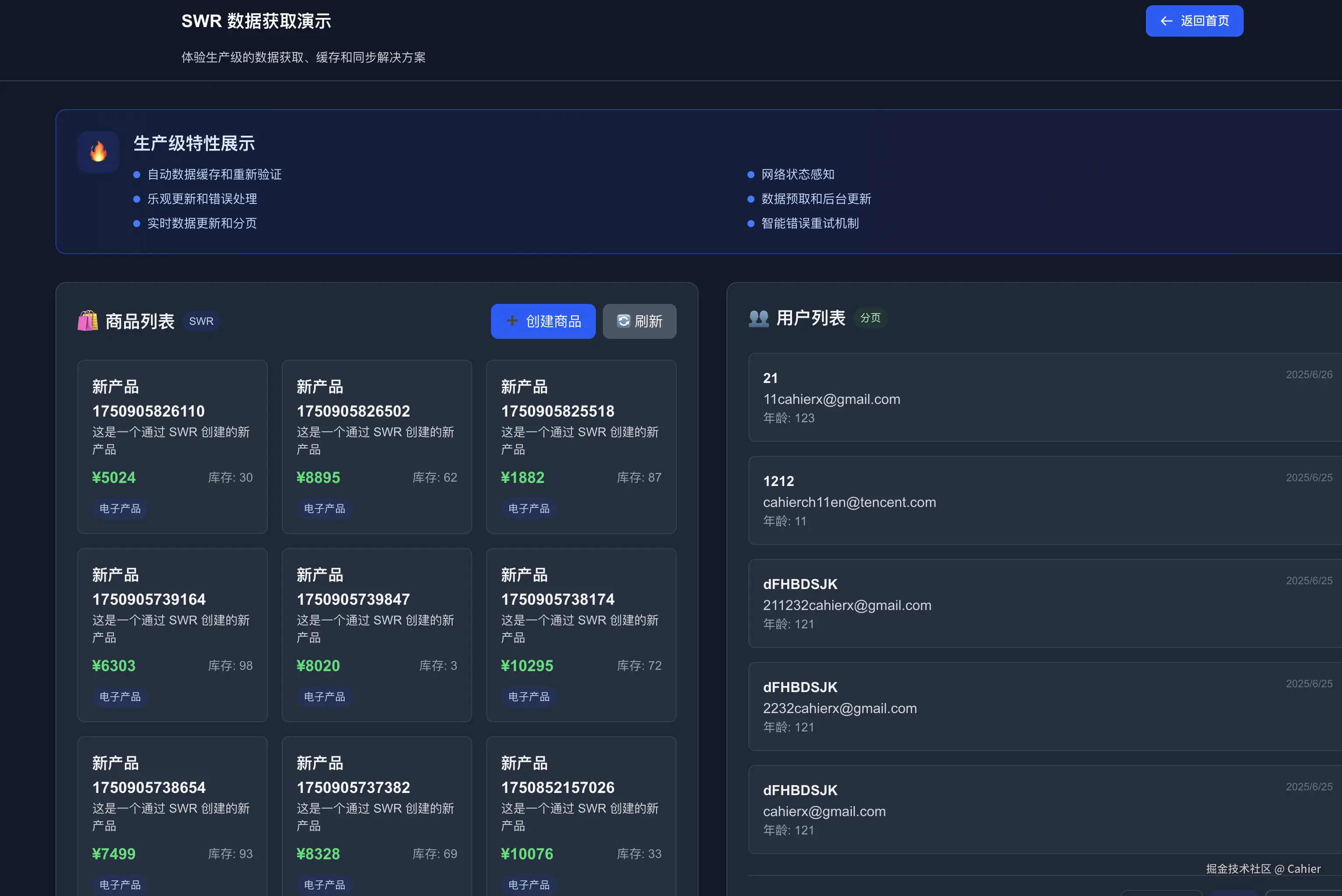
Task: Click the left arrow on 返回首页
Action: coord(1166,21)
